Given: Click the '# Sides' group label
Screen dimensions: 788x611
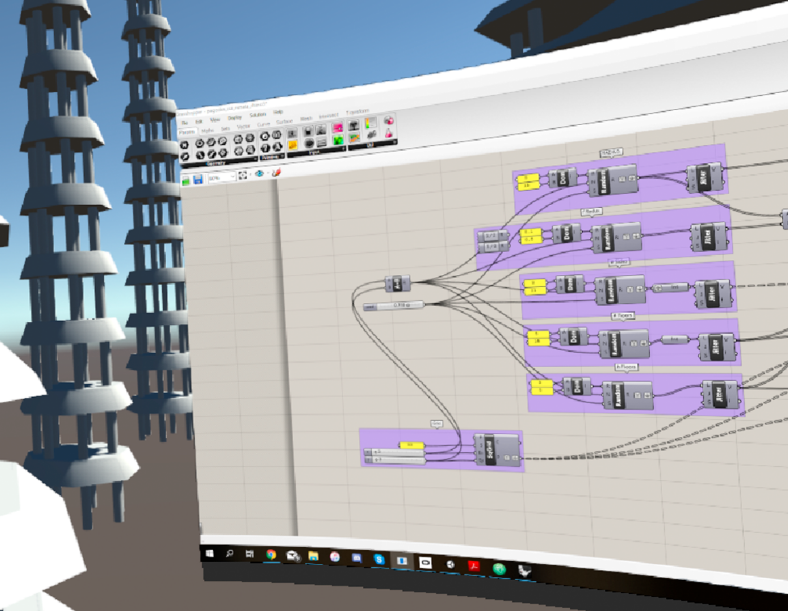Looking at the screenshot, I should click(619, 262).
